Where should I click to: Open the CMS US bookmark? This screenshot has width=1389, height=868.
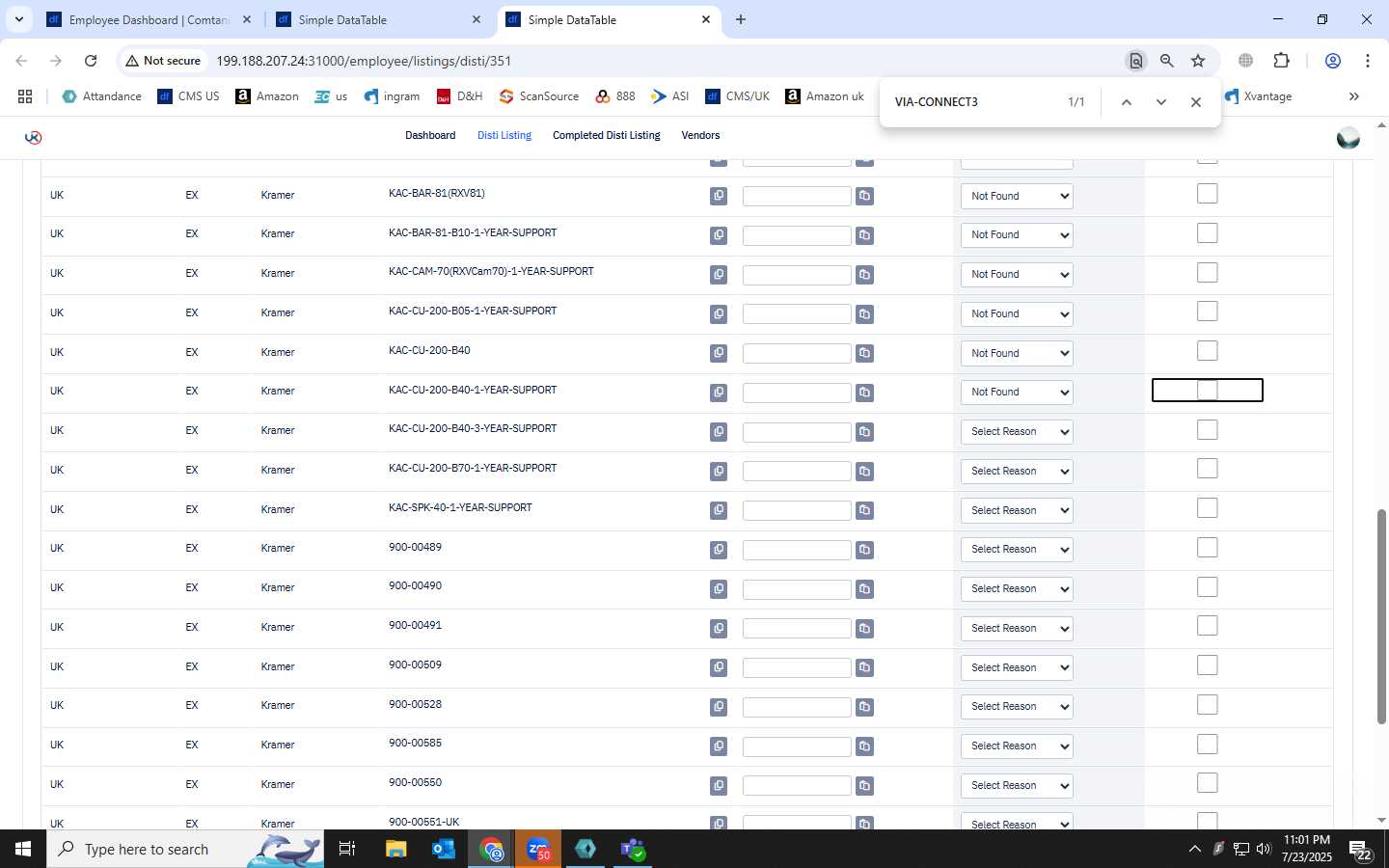[188, 96]
